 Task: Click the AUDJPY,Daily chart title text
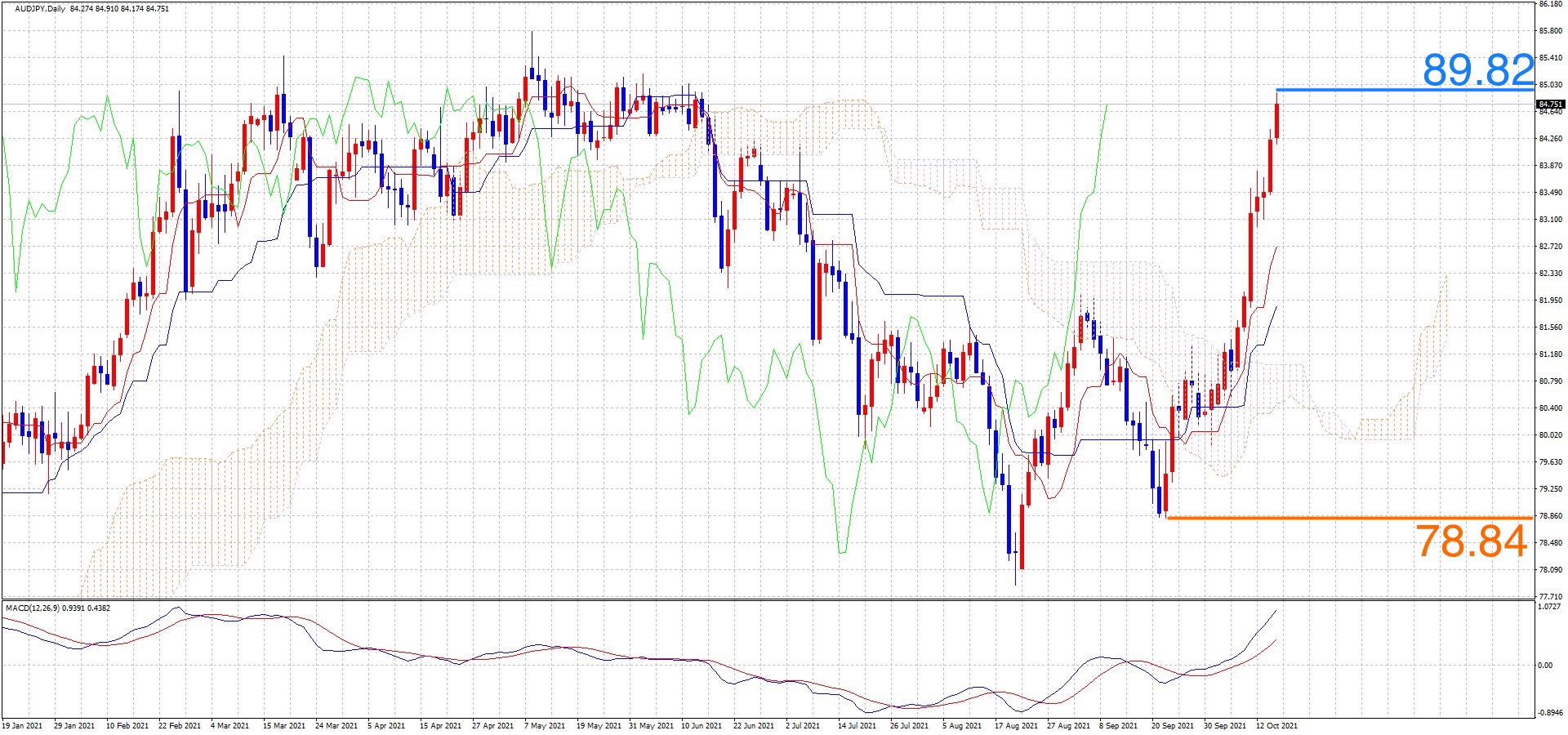(x=41, y=9)
